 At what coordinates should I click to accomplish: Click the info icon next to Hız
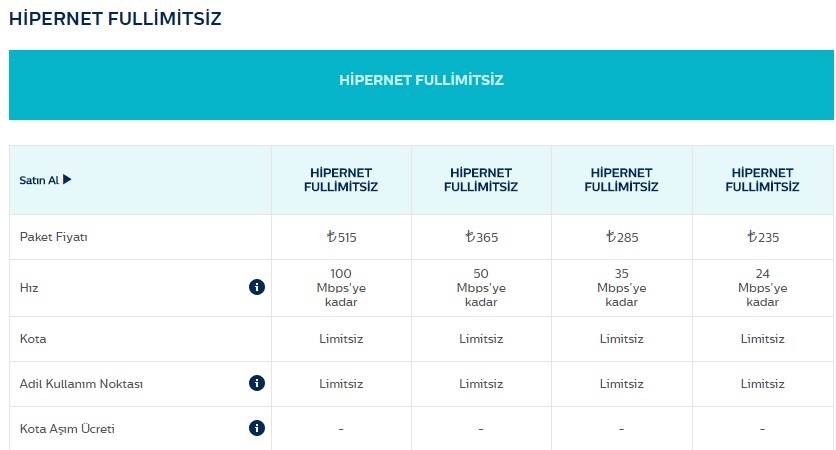[257, 288]
